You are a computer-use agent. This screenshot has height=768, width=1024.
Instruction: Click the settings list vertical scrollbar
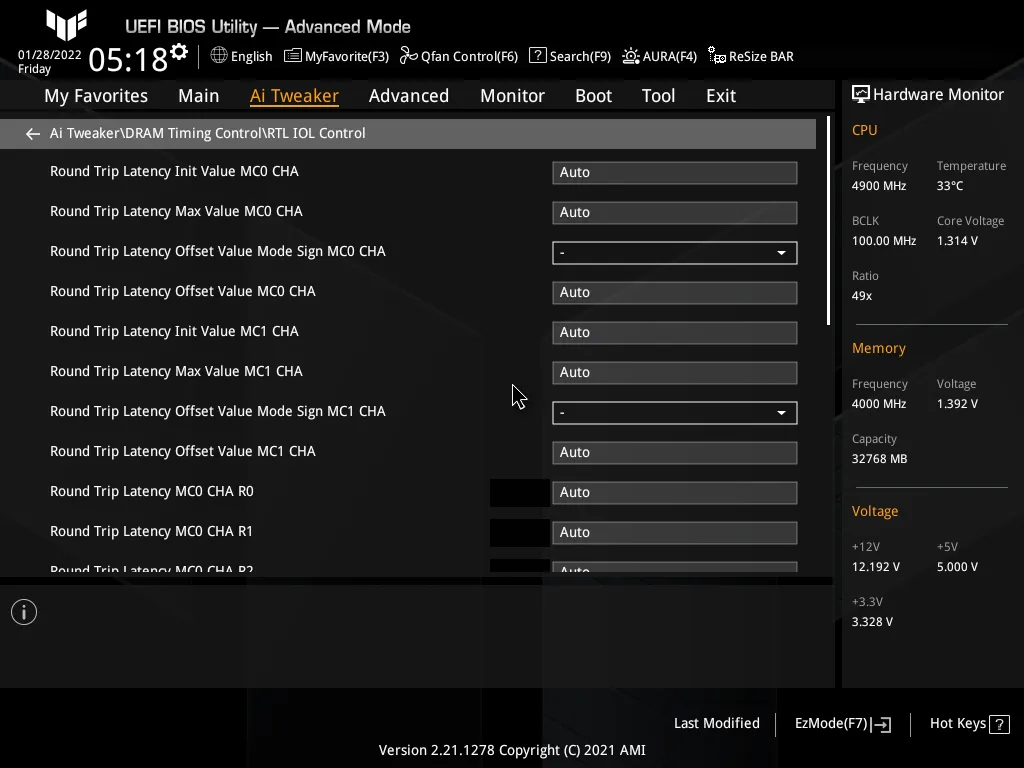(828, 221)
